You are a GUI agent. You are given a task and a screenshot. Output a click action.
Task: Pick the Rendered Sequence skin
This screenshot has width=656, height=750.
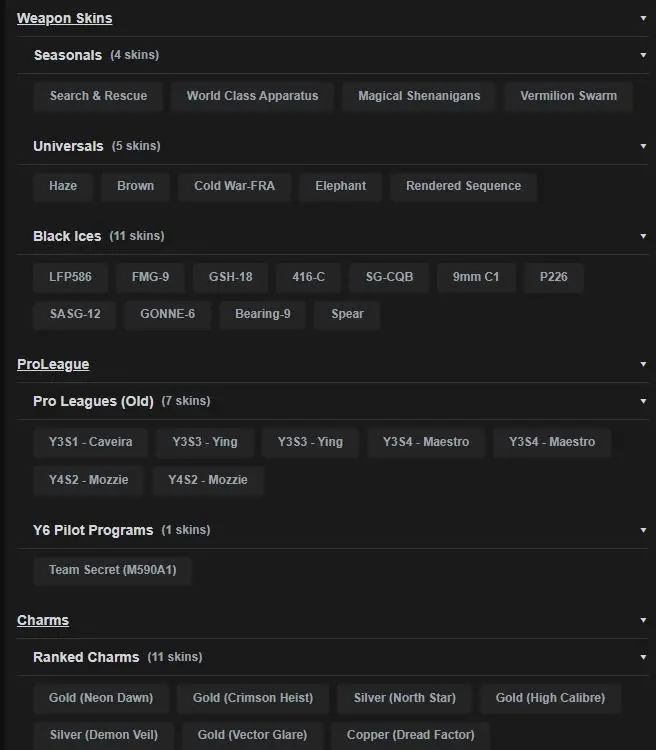[x=463, y=186]
